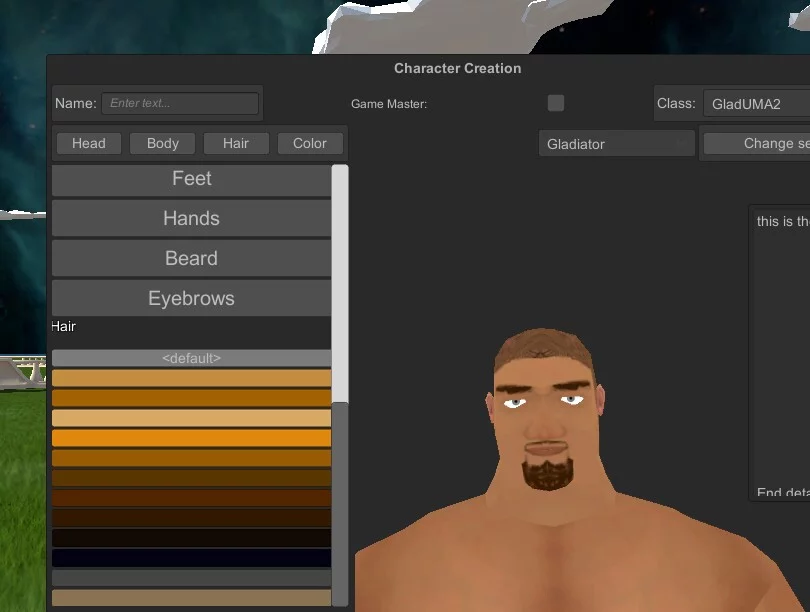Focus the Name text input field
This screenshot has height=612, width=810.
[180, 103]
